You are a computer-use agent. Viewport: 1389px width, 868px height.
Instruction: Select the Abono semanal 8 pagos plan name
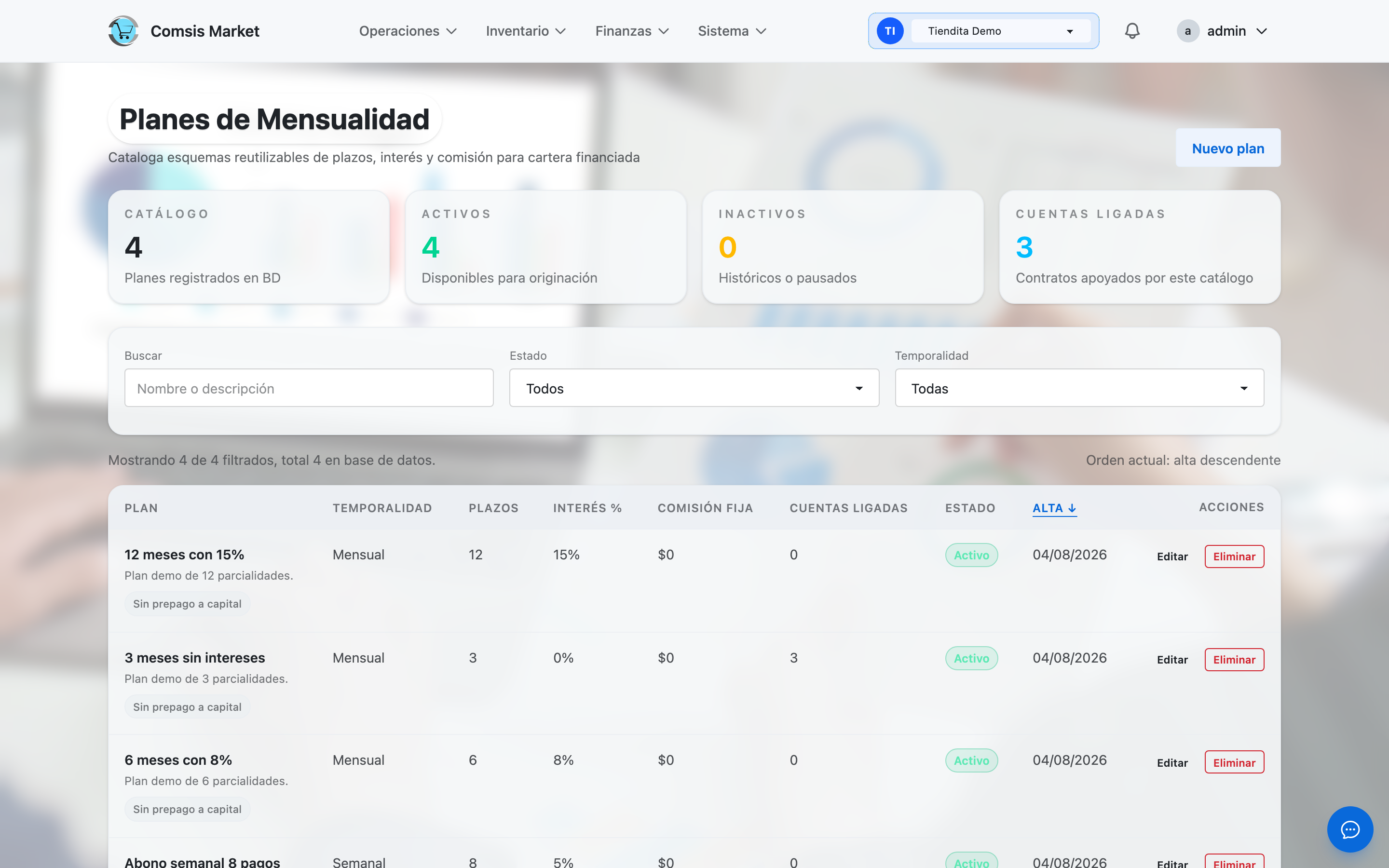pyautogui.click(x=202, y=862)
